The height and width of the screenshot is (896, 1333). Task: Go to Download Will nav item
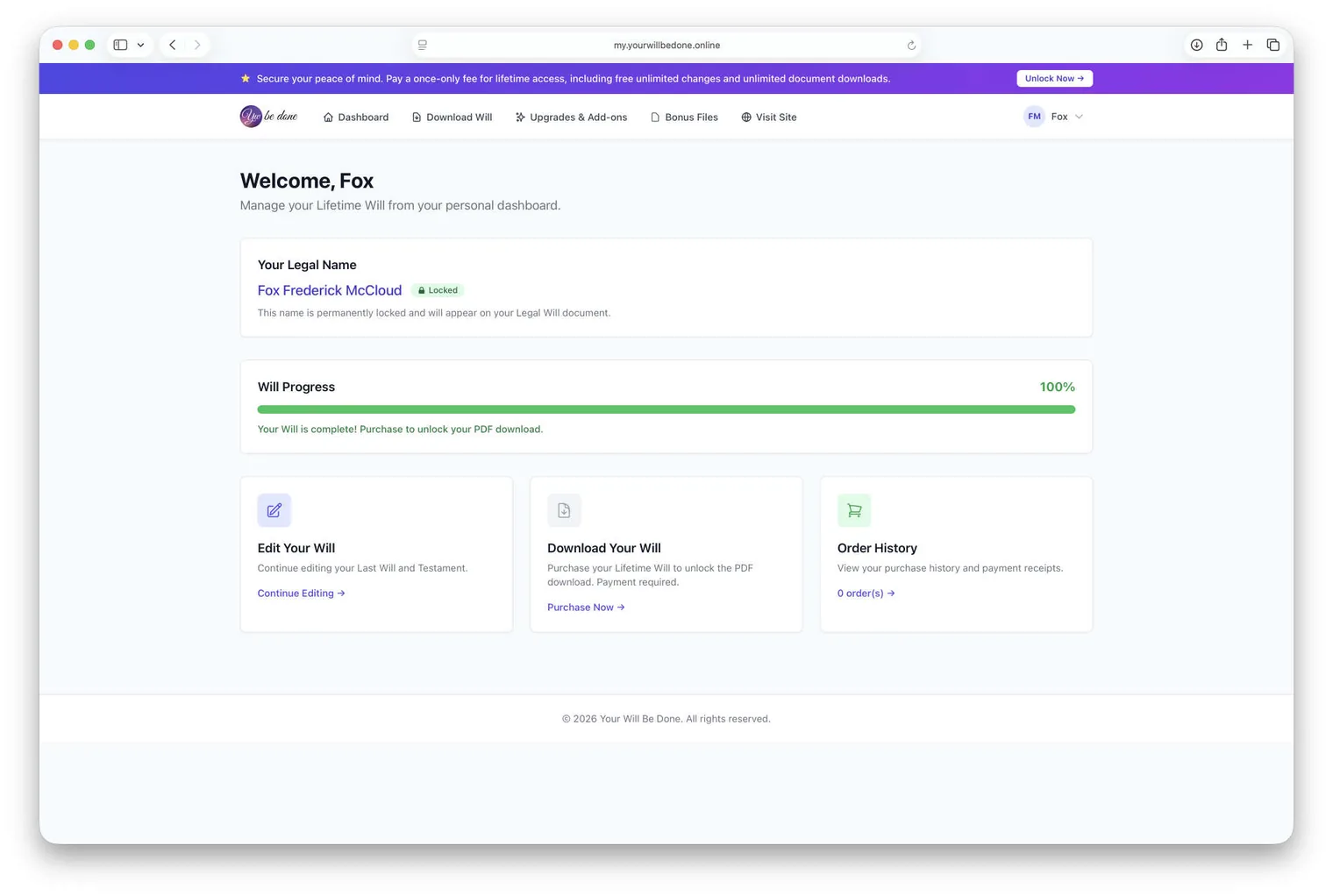(452, 117)
